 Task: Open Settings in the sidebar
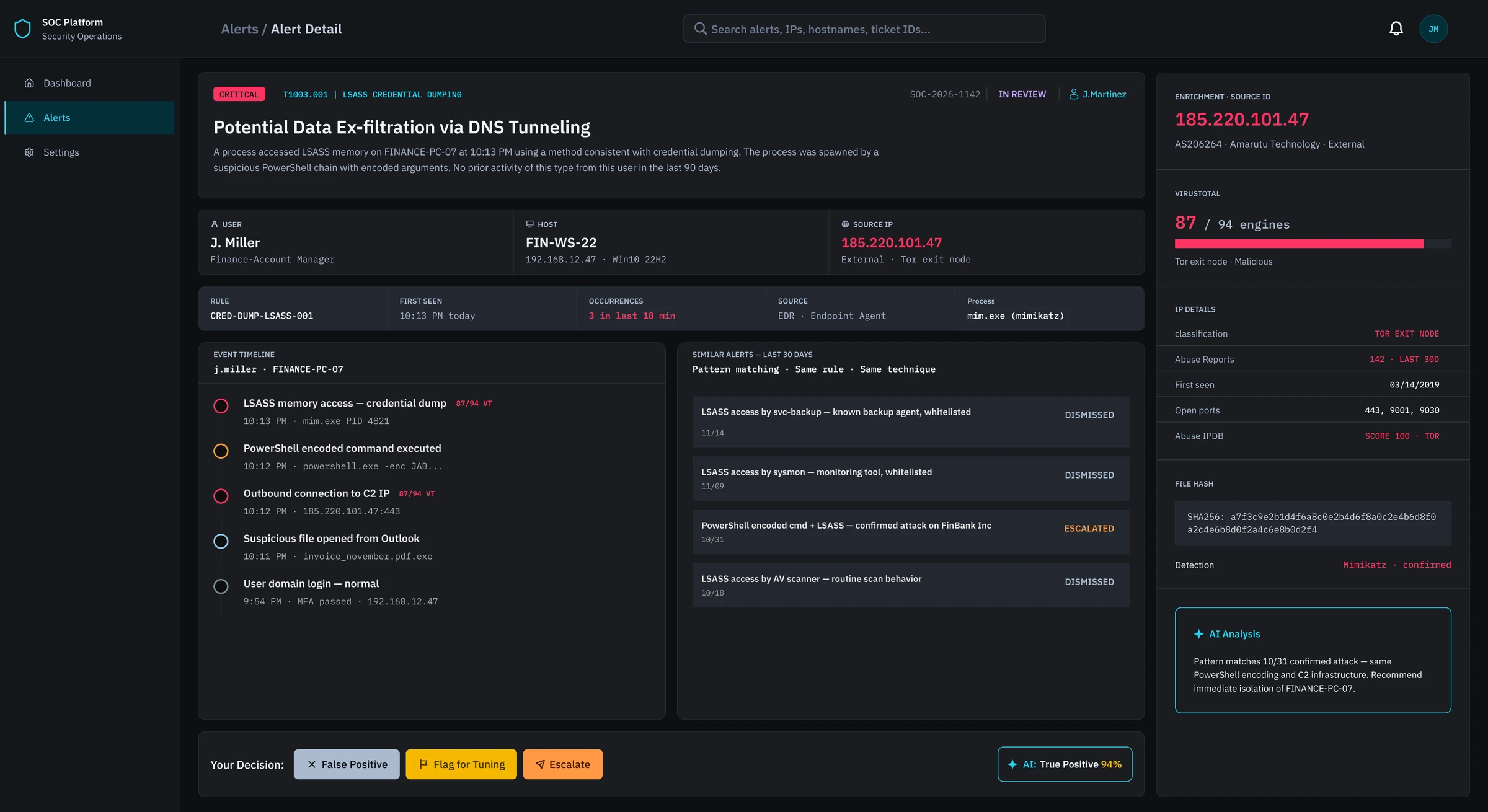click(x=90, y=152)
